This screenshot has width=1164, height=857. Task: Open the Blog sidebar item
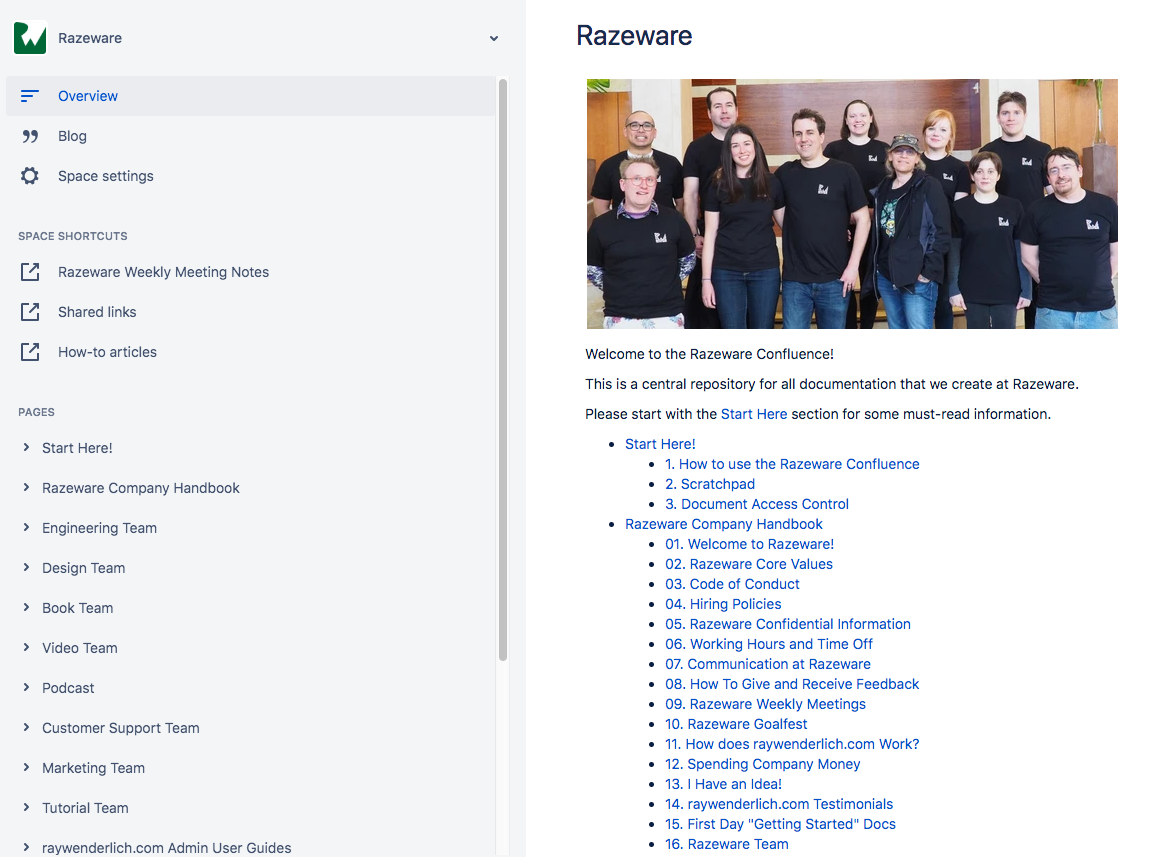pyautogui.click(x=250, y=136)
